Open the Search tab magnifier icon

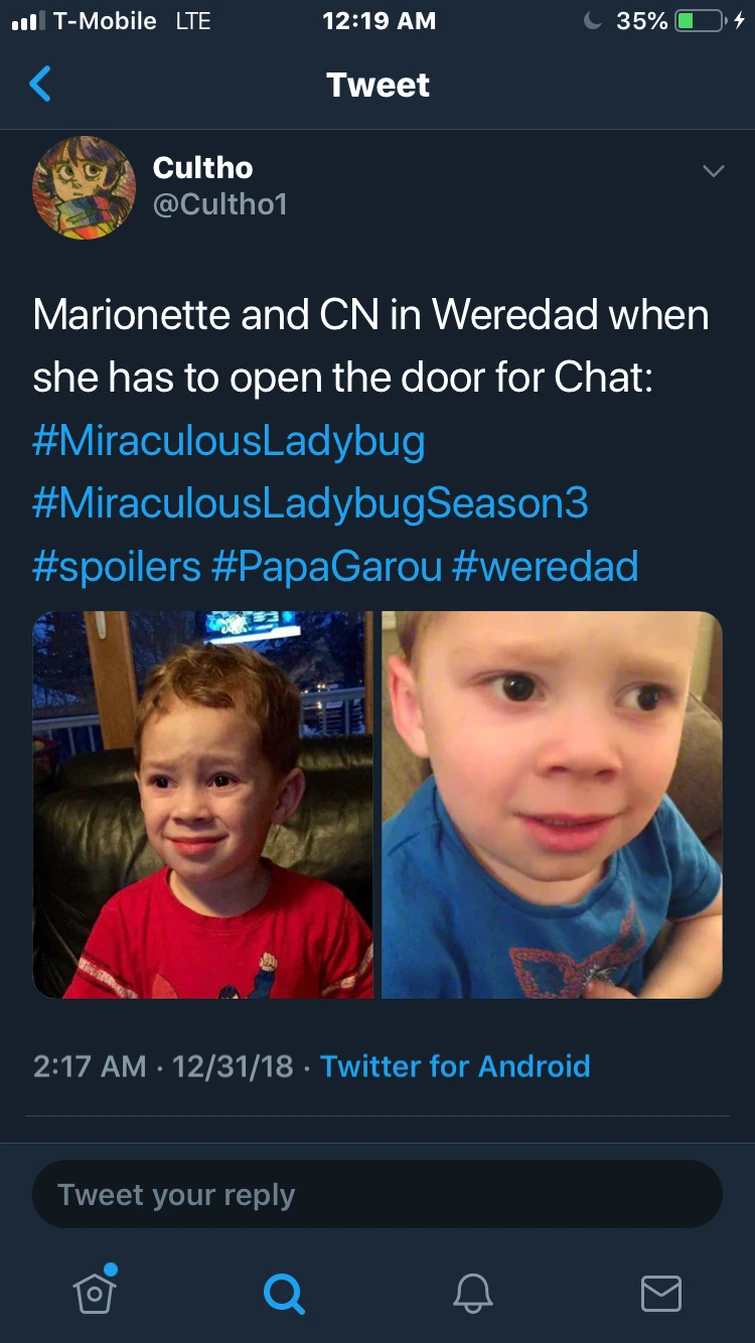click(283, 1293)
